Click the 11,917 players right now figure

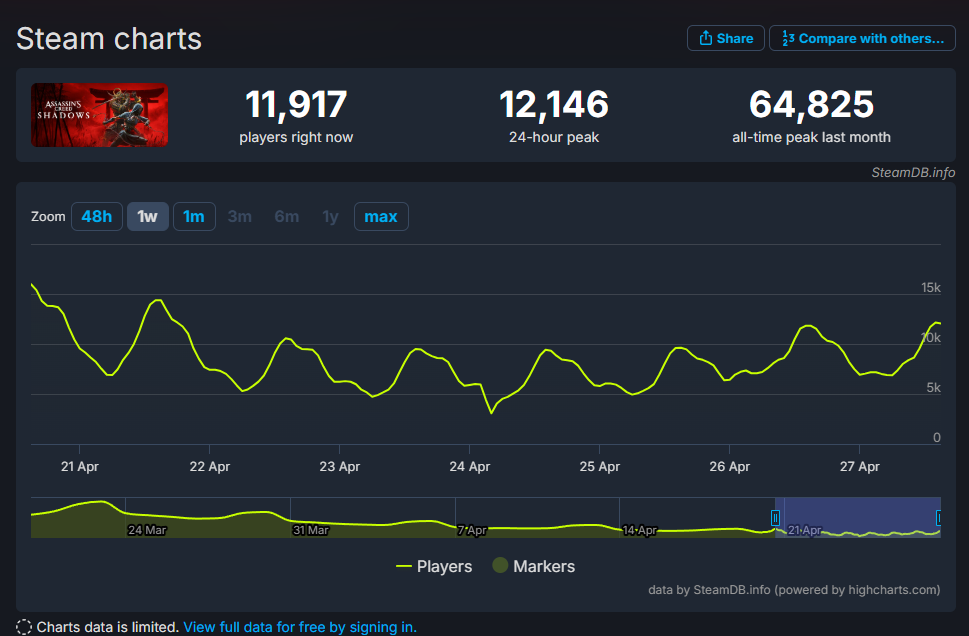pyautogui.click(x=296, y=104)
